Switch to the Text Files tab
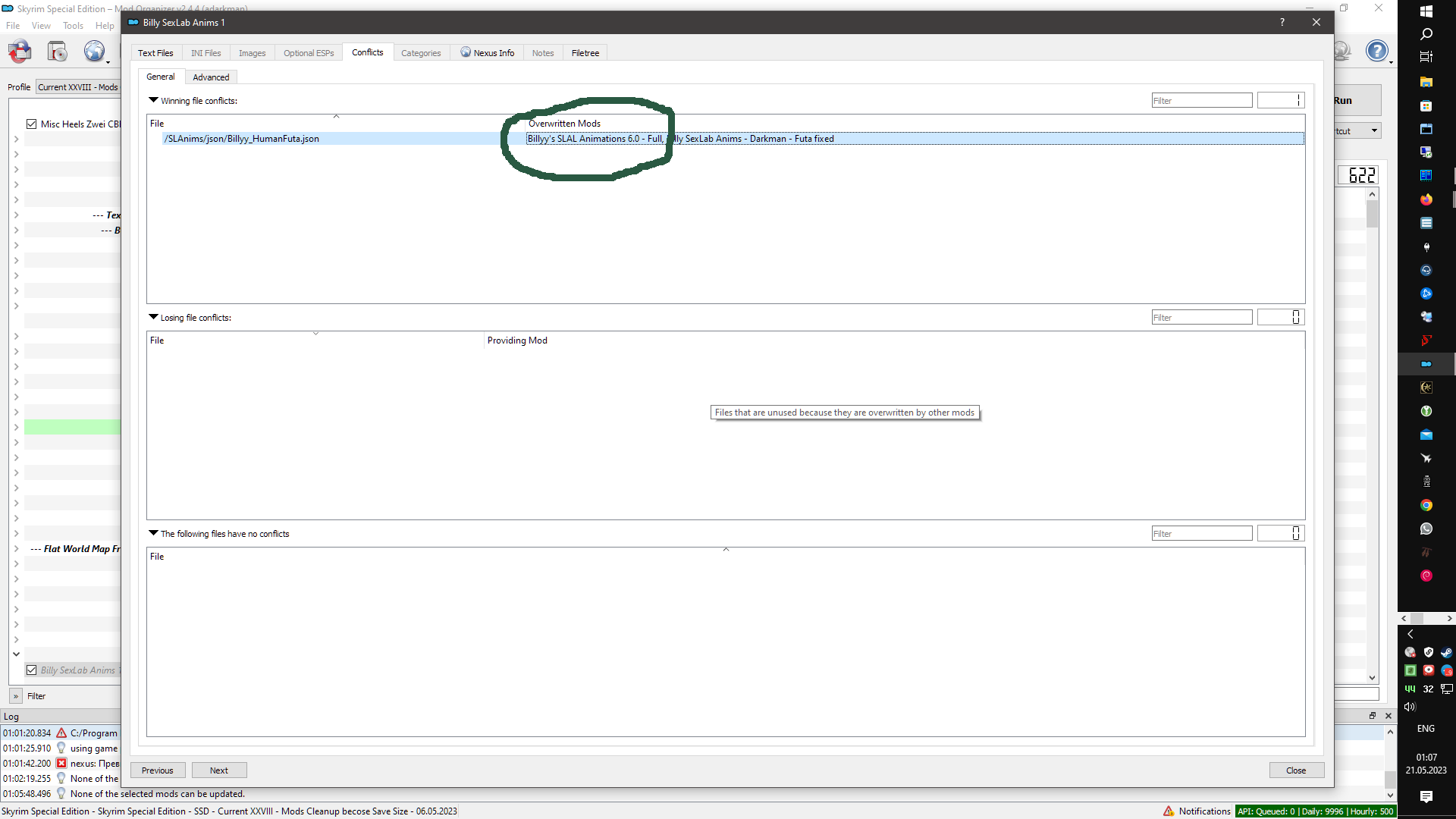 click(155, 53)
